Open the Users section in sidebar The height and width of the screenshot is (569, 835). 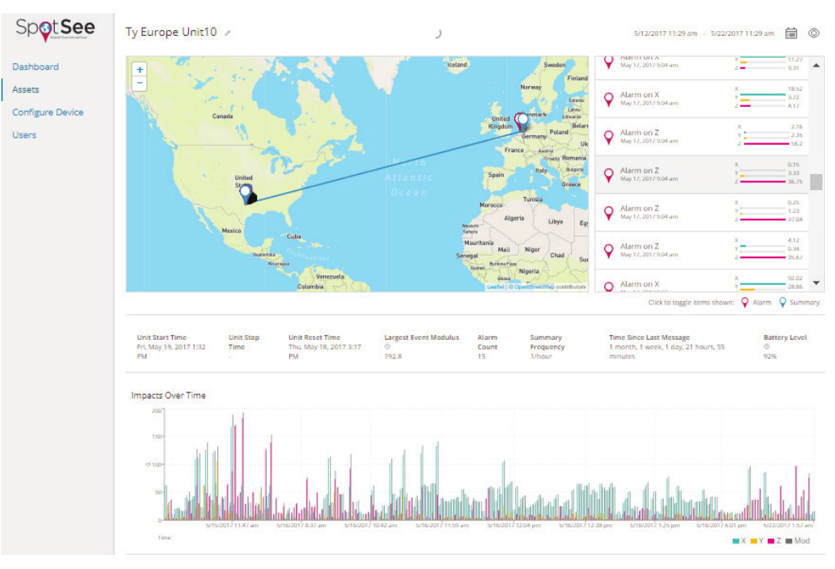click(x=24, y=135)
